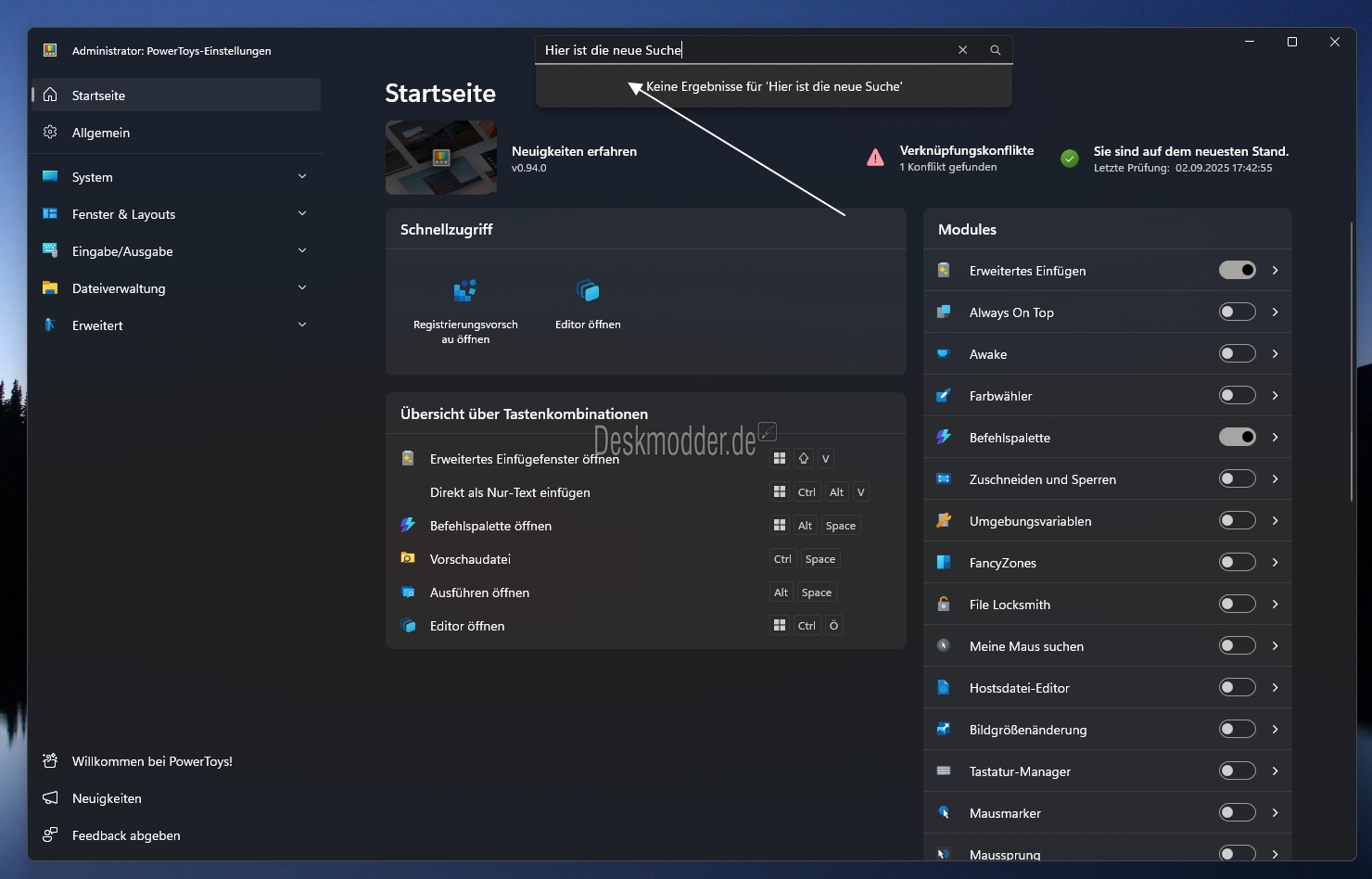Open Registrierungsvorschau via its quick access icon
Viewport: 1372px width, 879px height.
pyautogui.click(x=465, y=291)
